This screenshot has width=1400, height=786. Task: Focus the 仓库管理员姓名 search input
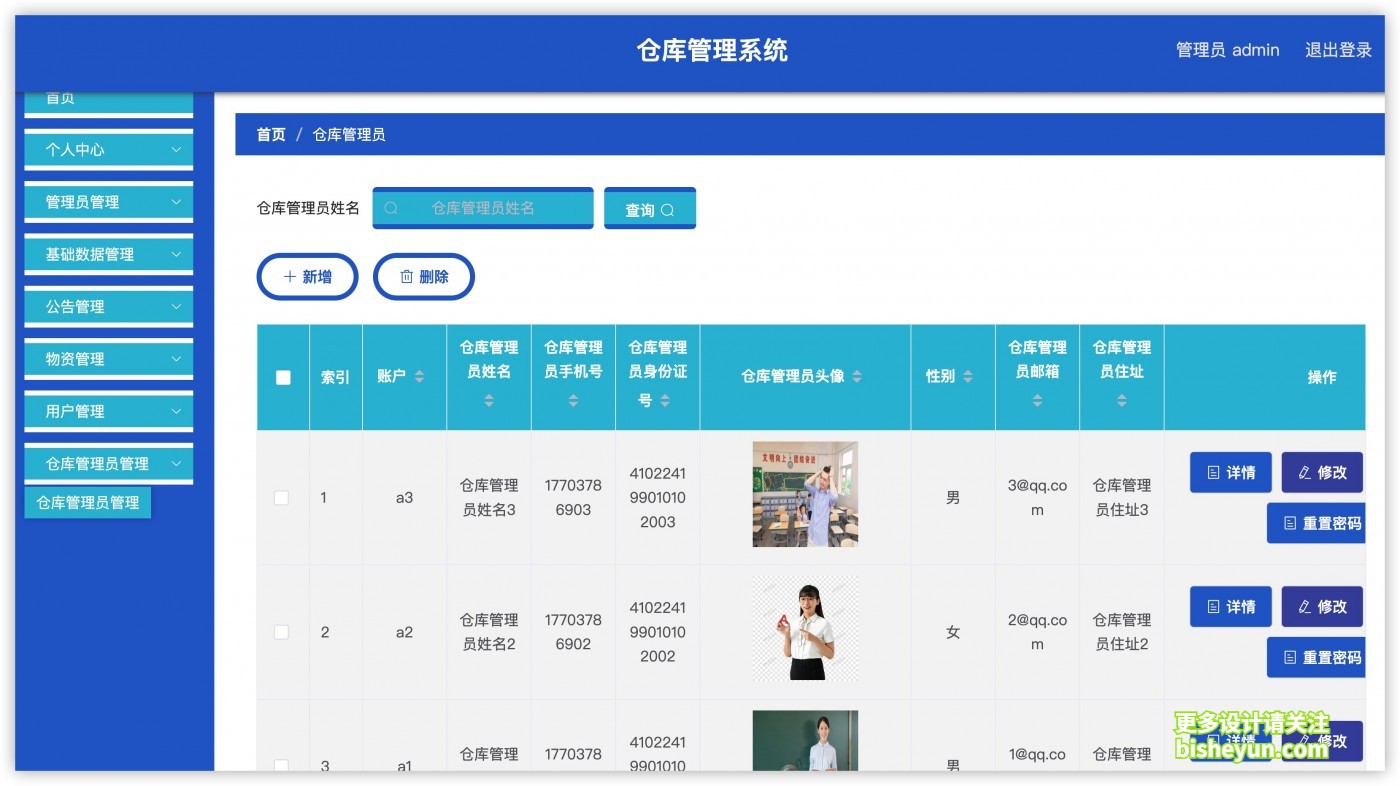[x=483, y=208]
